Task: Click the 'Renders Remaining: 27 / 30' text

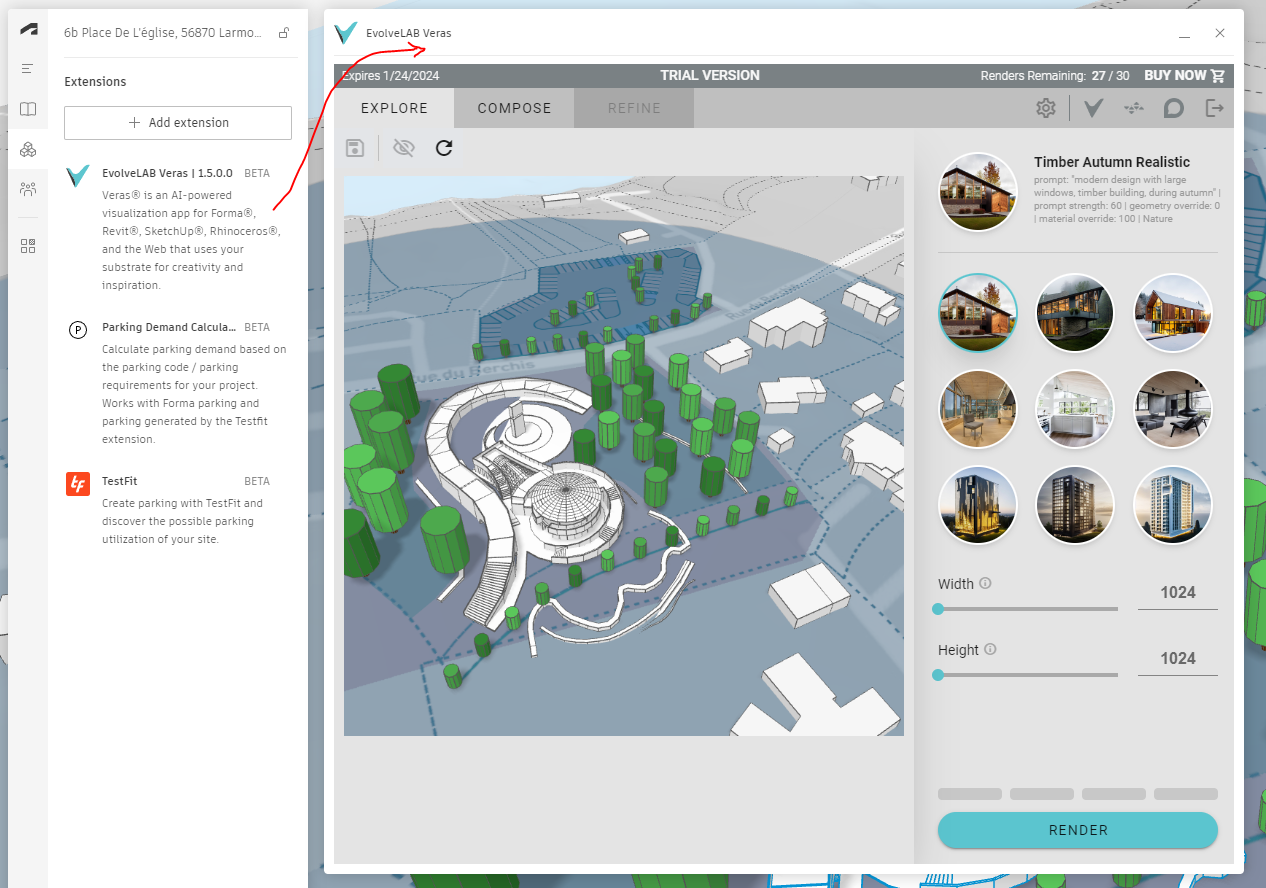Action: point(1056,76)
